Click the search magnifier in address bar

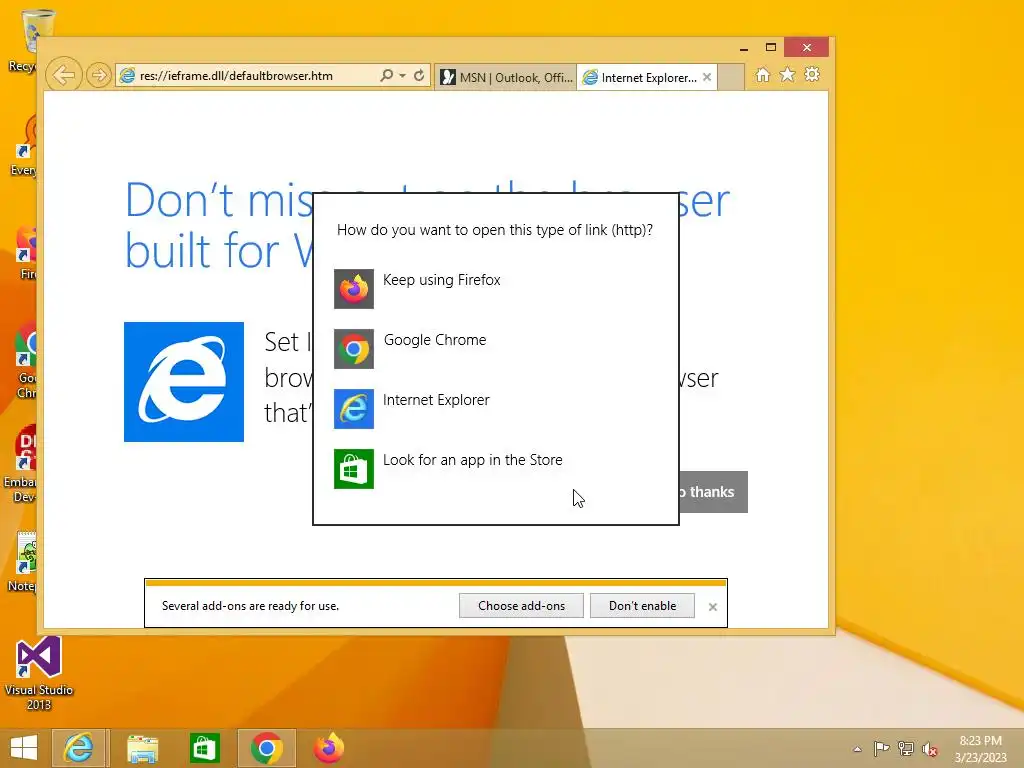[x=387, y=75]
